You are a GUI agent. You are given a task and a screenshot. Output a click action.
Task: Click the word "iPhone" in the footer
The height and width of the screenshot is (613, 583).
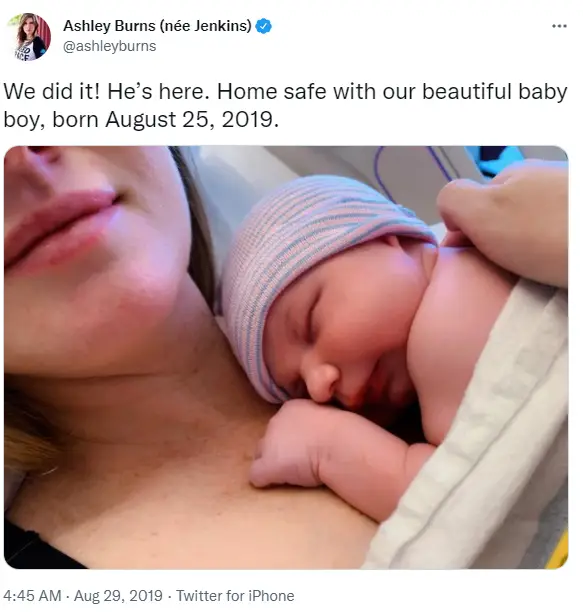click(270, 596)
